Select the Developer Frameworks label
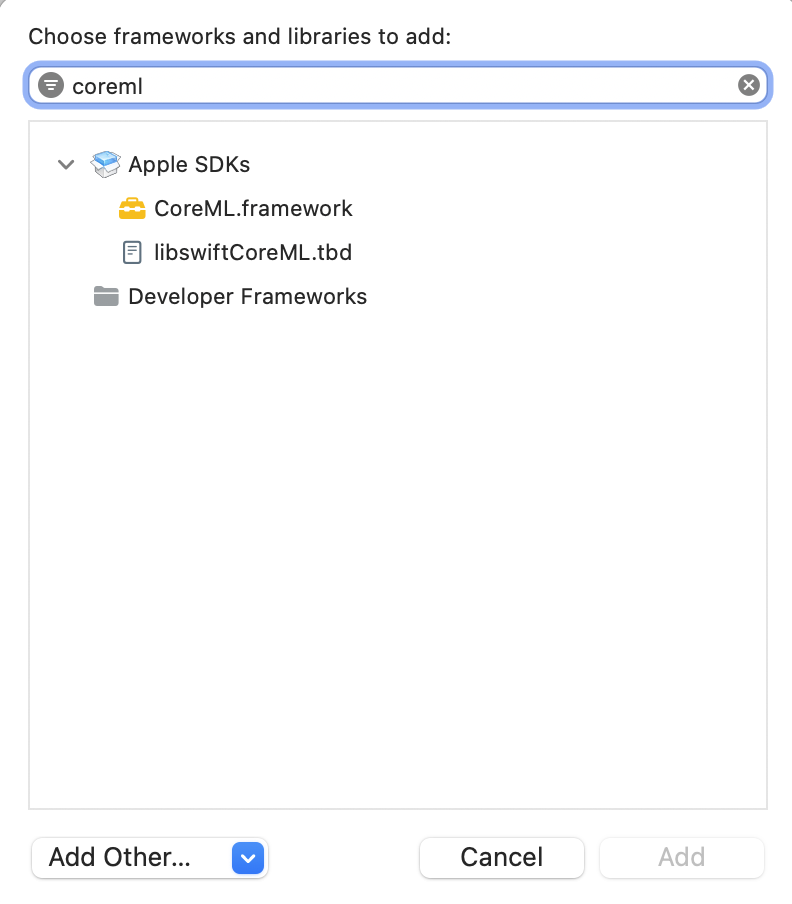The image size is (792, 904). click(x=247, y=297)
